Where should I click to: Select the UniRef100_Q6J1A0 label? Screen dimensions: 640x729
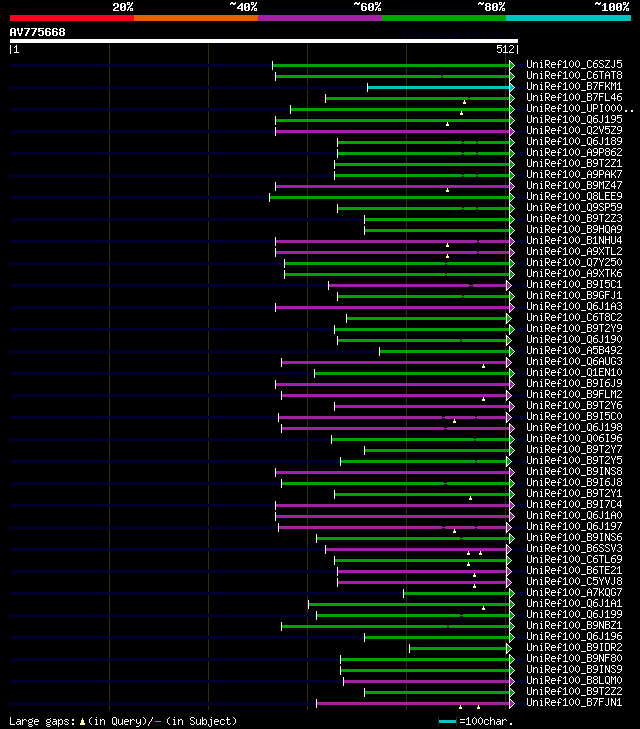tap(574, 516)
